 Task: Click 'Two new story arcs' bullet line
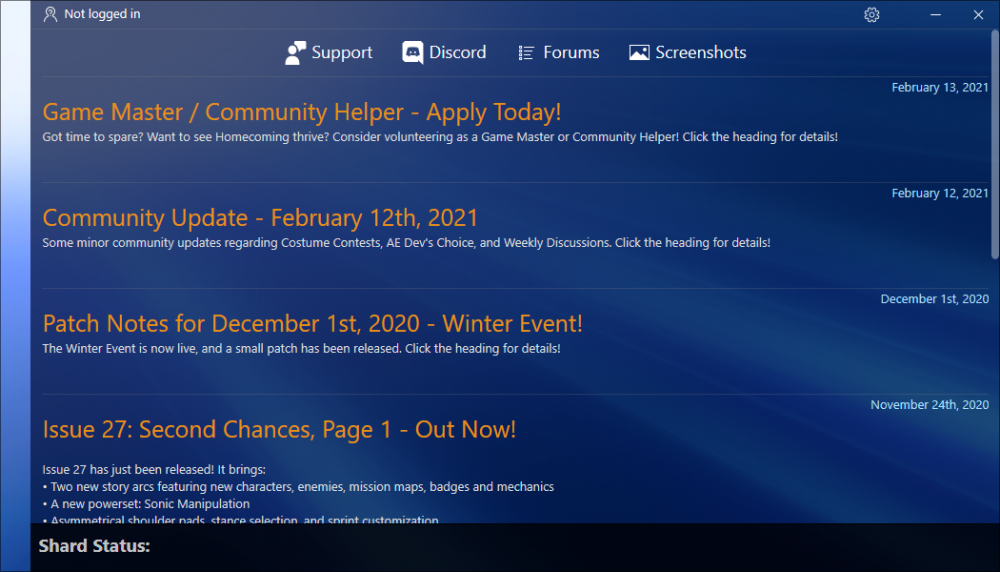pyautogui.click(x=298, y=487)
